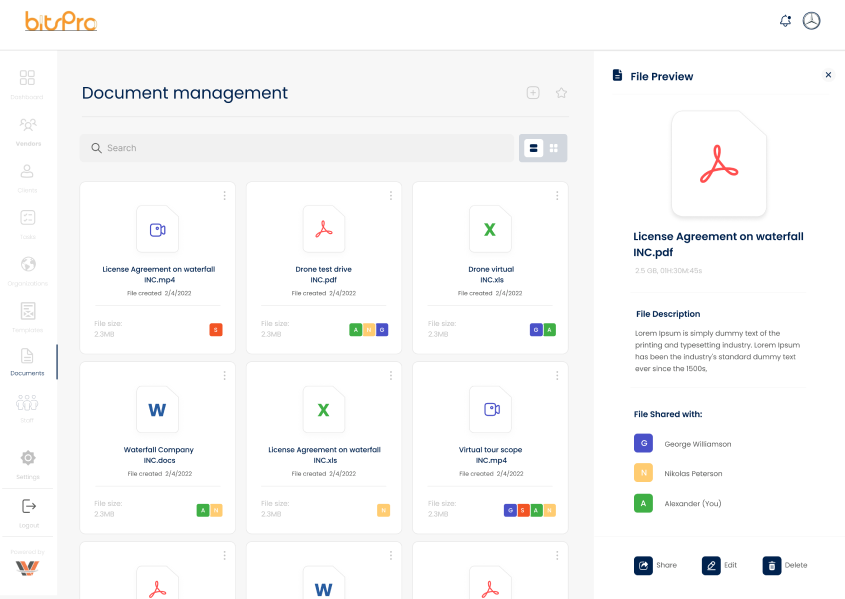Image resolution: width=845 pixels, height=599 pixels.
Task: Open the Templates section
Action: tap(27, 317)
